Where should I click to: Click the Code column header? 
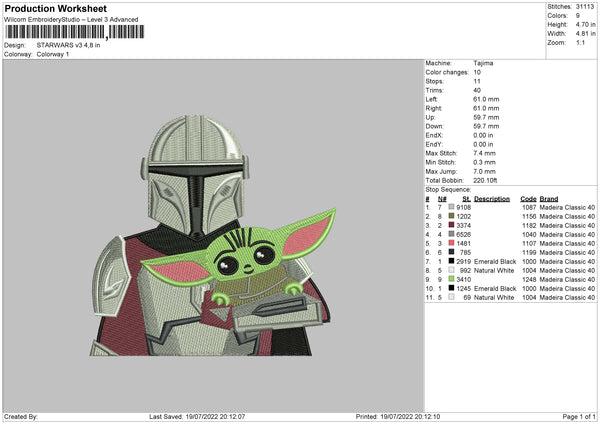pos(528,198)
